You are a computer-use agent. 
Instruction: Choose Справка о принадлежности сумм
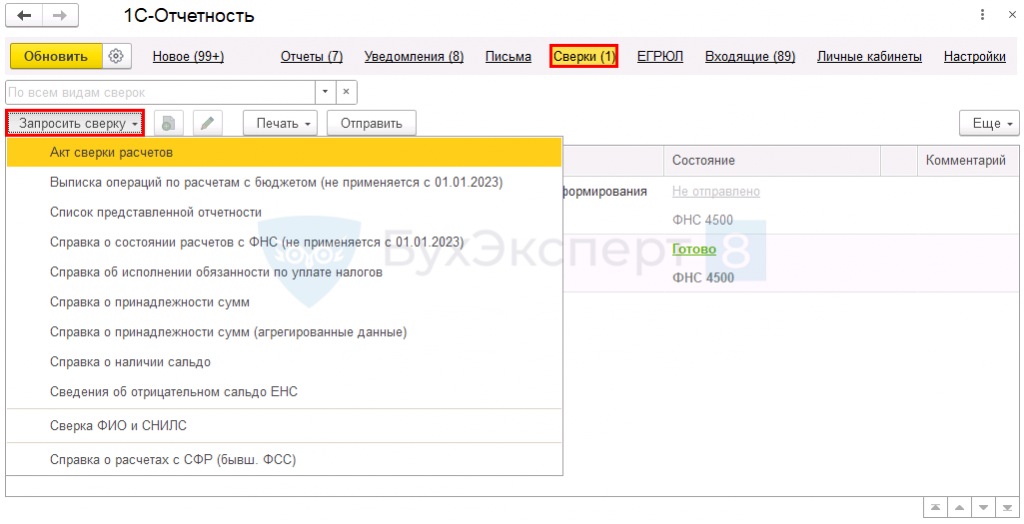pos(284,302)
